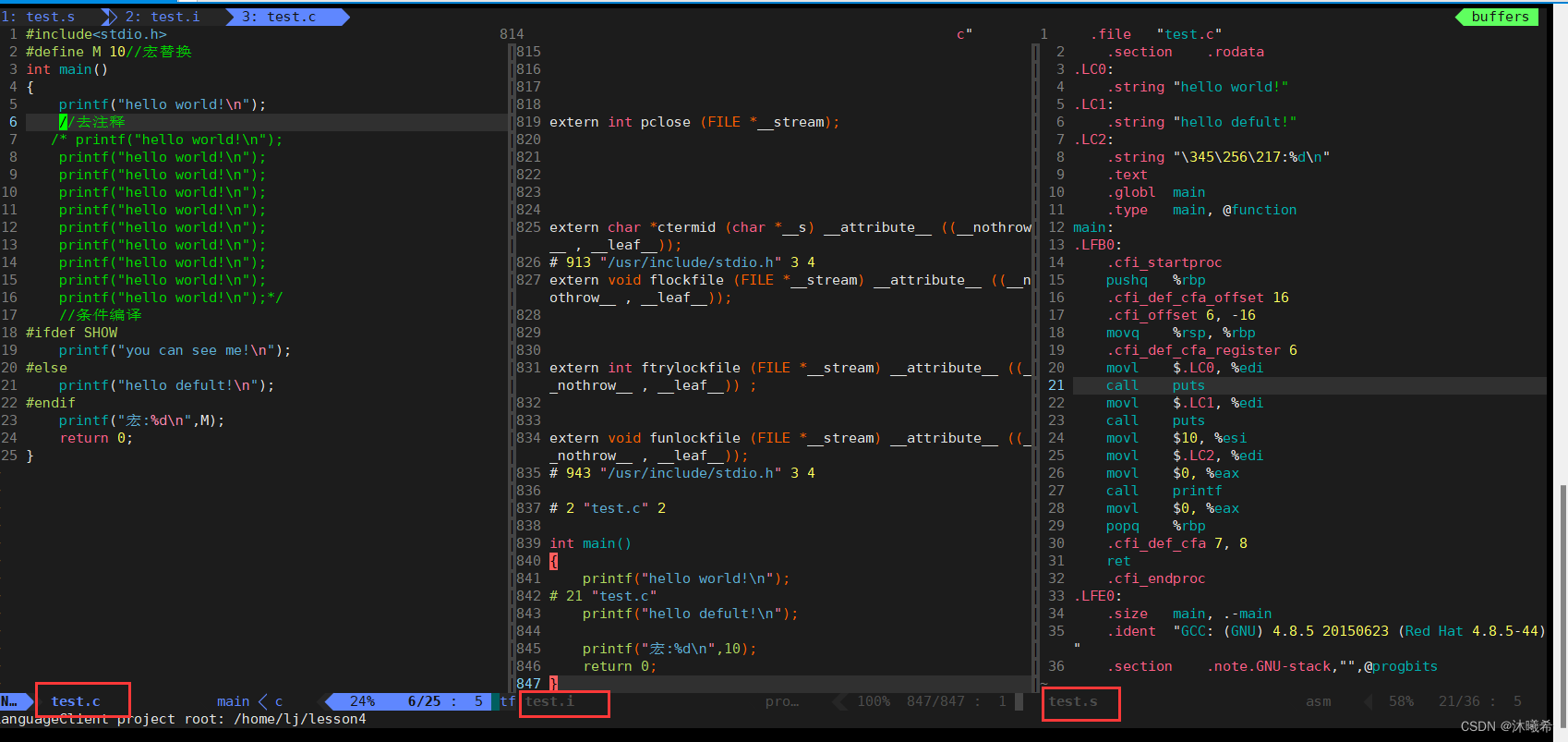Click the ".section .note.GNU-stack" line
The width and height of the screenshot is (1568, 742).
[x=1272, y=666]
